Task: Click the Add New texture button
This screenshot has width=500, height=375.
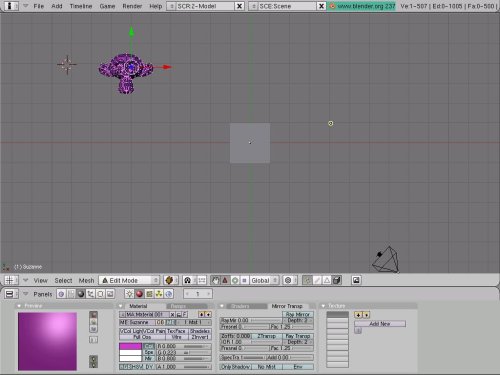Action: tap(380, 324)
